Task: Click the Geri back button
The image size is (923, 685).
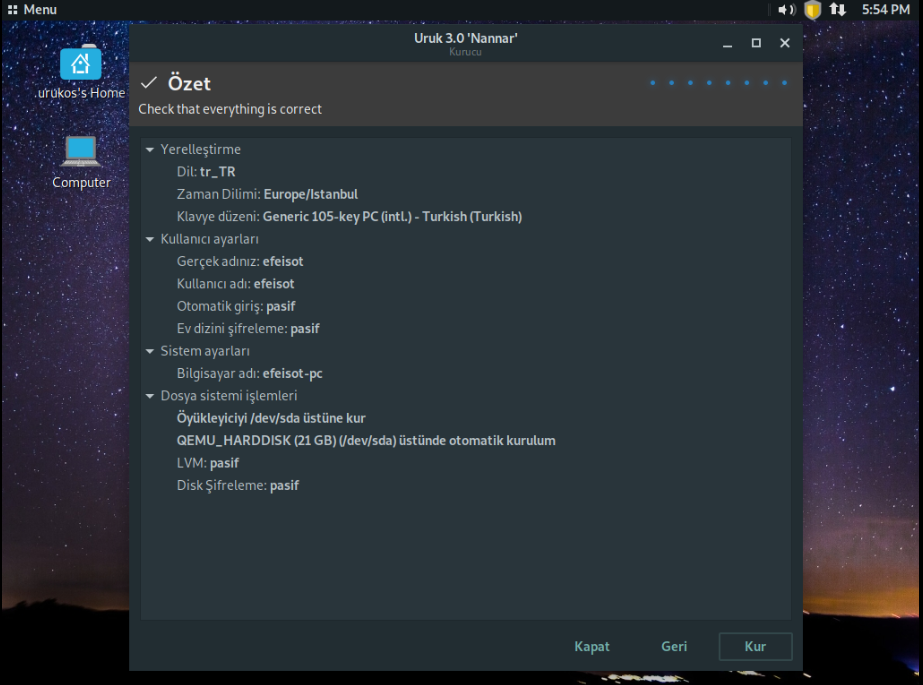Action: pos(674,646)
